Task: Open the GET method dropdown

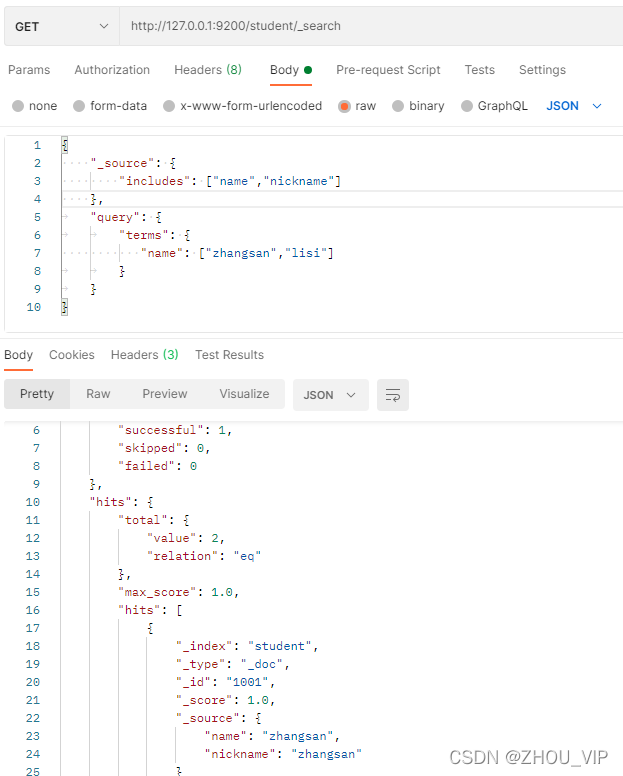Action: 61,26
